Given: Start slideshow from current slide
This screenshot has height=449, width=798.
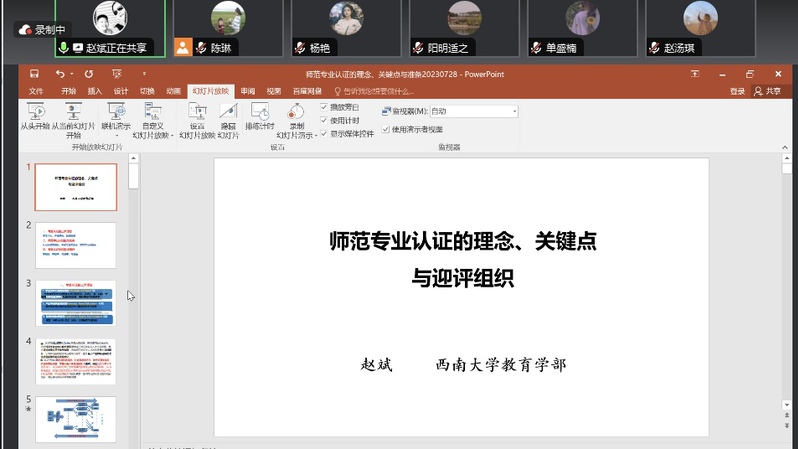Looking at the screenshot, I should point(73,111).
